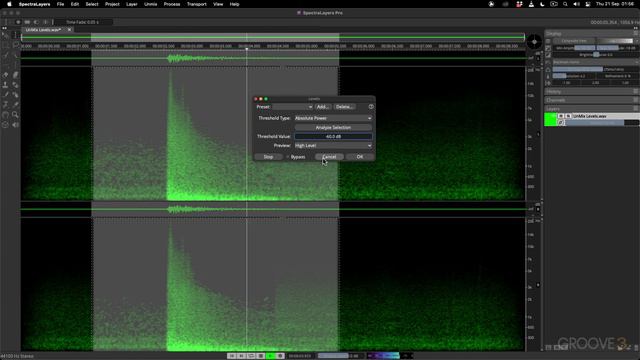Open the Blackman-Harris window type dropdown
The image size is (640, 360).
[x=596, y=62]
